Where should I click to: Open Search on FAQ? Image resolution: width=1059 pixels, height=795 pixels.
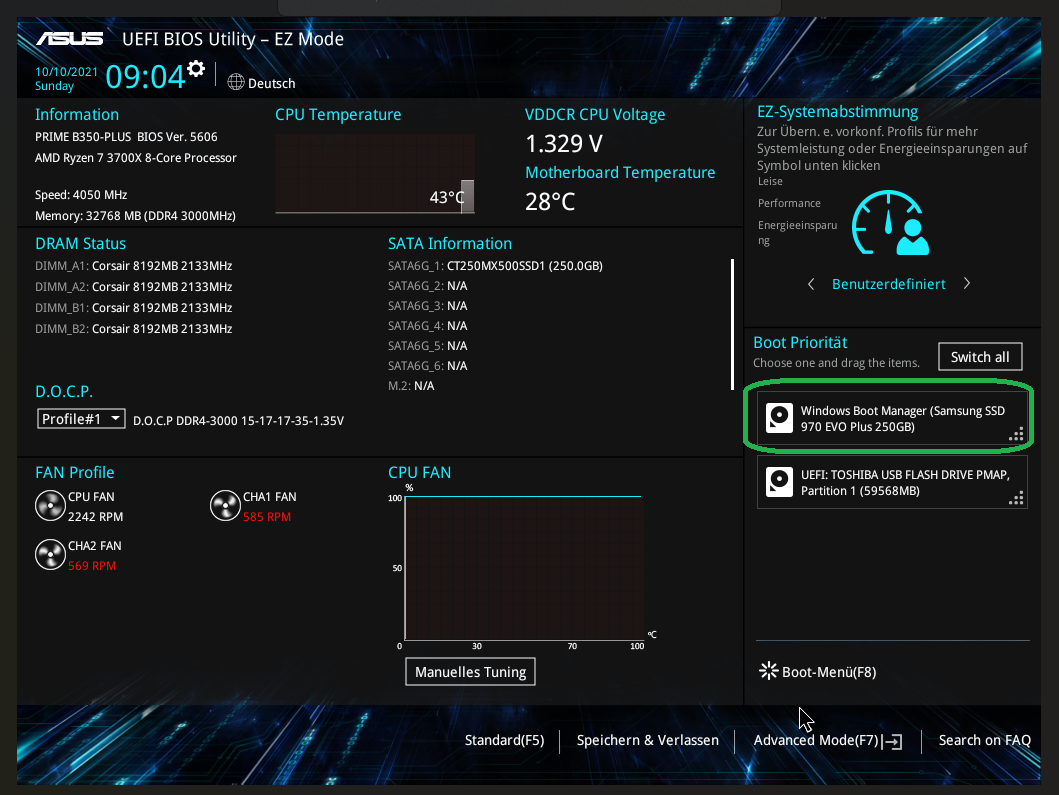(985, 740)
